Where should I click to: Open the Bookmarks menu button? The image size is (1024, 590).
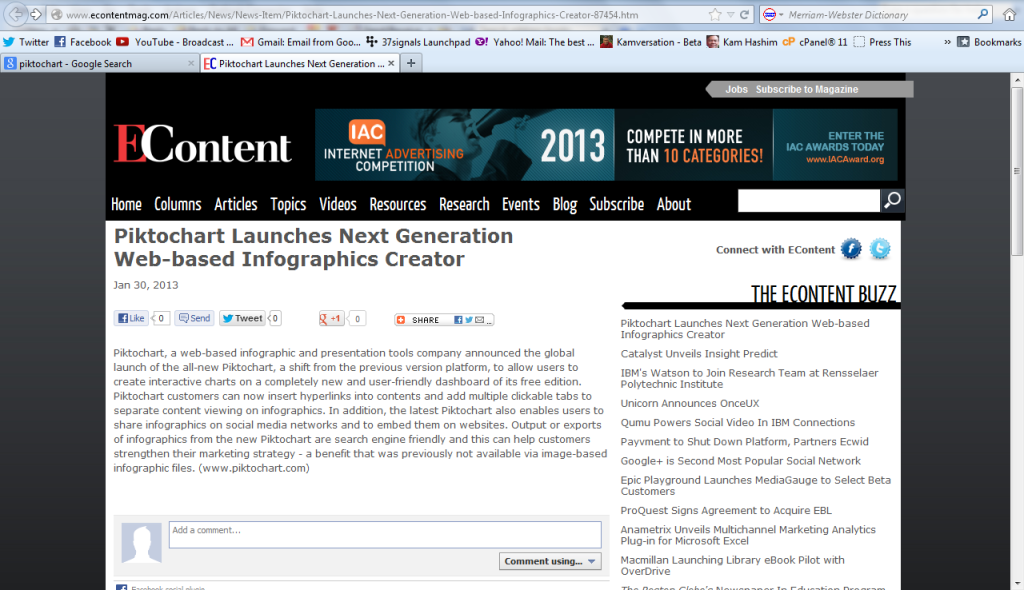tap(989, 42)
